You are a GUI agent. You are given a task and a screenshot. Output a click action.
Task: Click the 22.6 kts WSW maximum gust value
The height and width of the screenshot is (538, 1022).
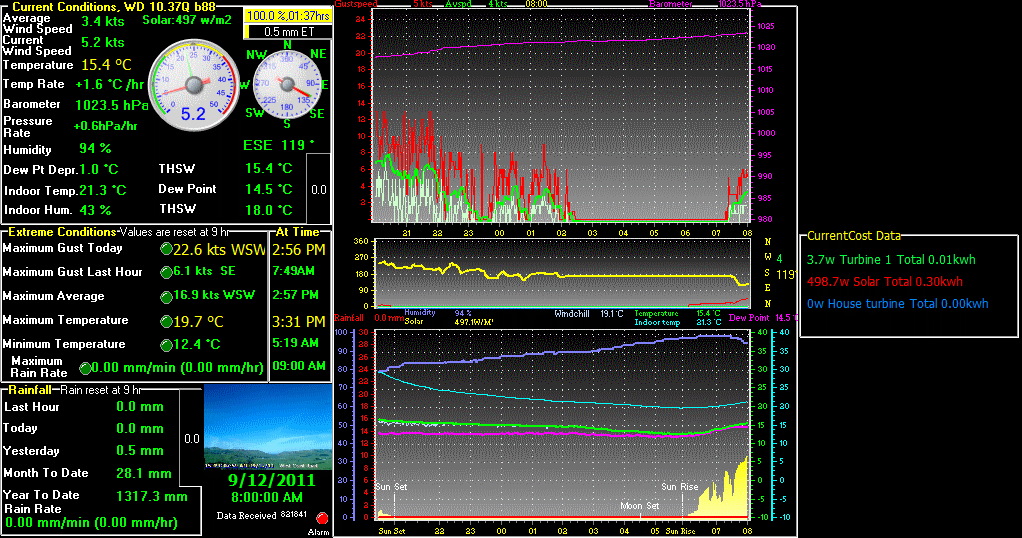click(220, 250)
